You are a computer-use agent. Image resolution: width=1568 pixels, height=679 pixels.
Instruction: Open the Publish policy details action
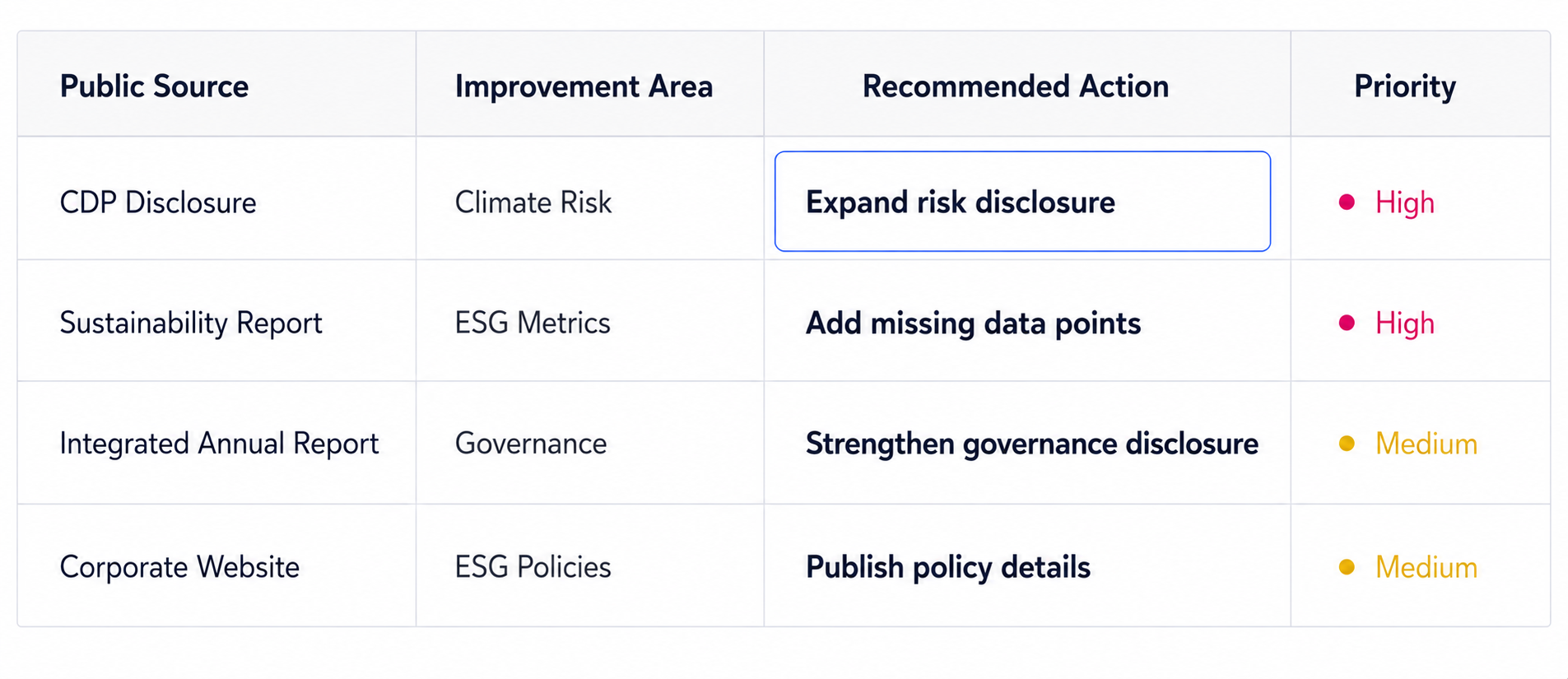point(947,567)
